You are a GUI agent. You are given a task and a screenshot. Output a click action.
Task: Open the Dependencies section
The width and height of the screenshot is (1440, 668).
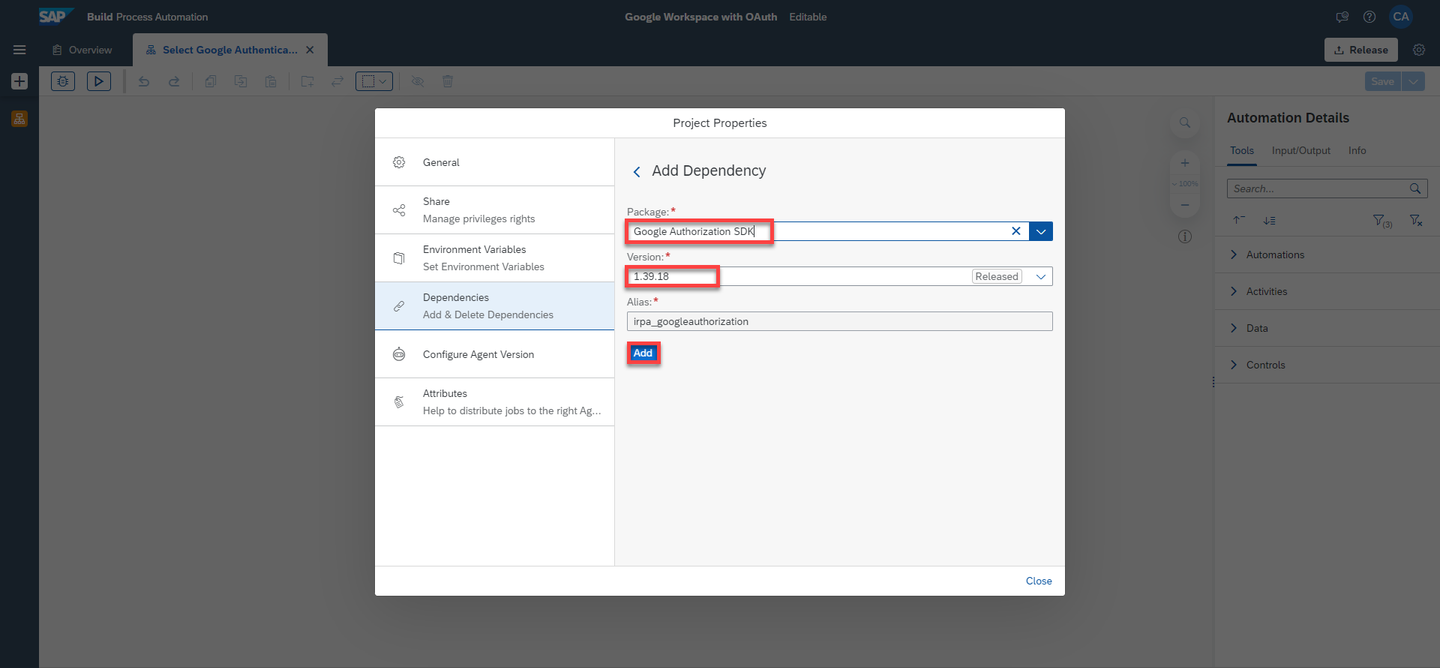495,306
